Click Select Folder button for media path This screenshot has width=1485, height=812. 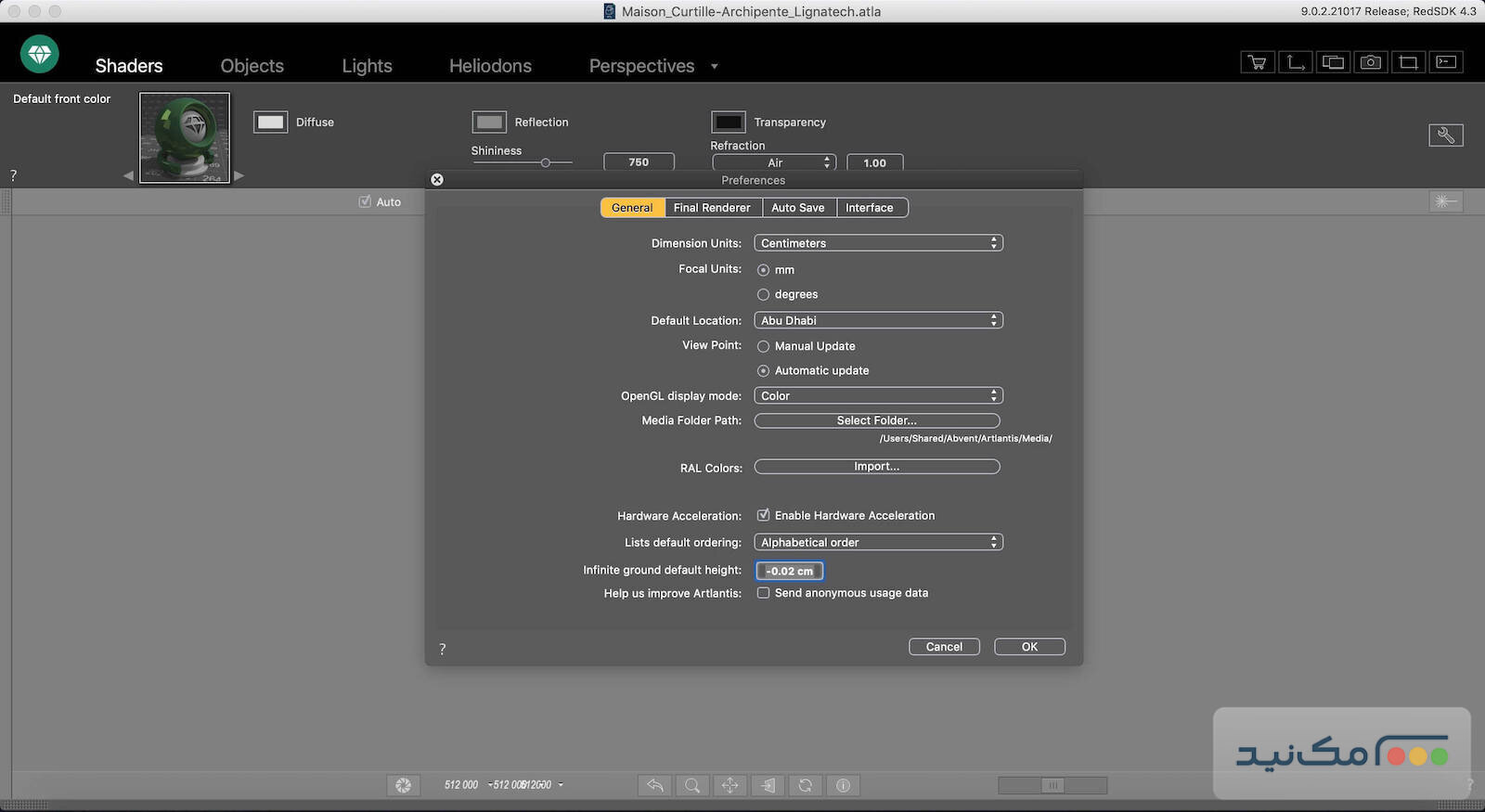pyautogui.click(x=877, y=420)
